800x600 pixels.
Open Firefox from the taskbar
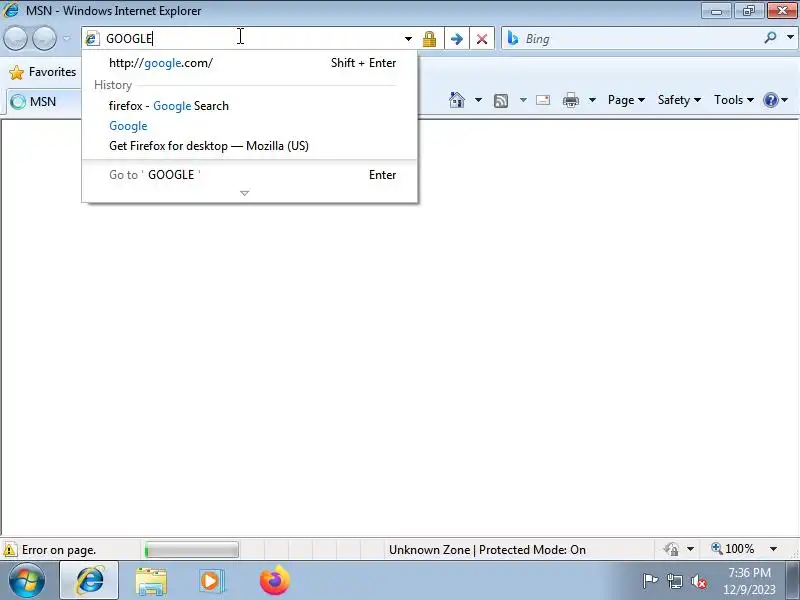tap(274, 581)
